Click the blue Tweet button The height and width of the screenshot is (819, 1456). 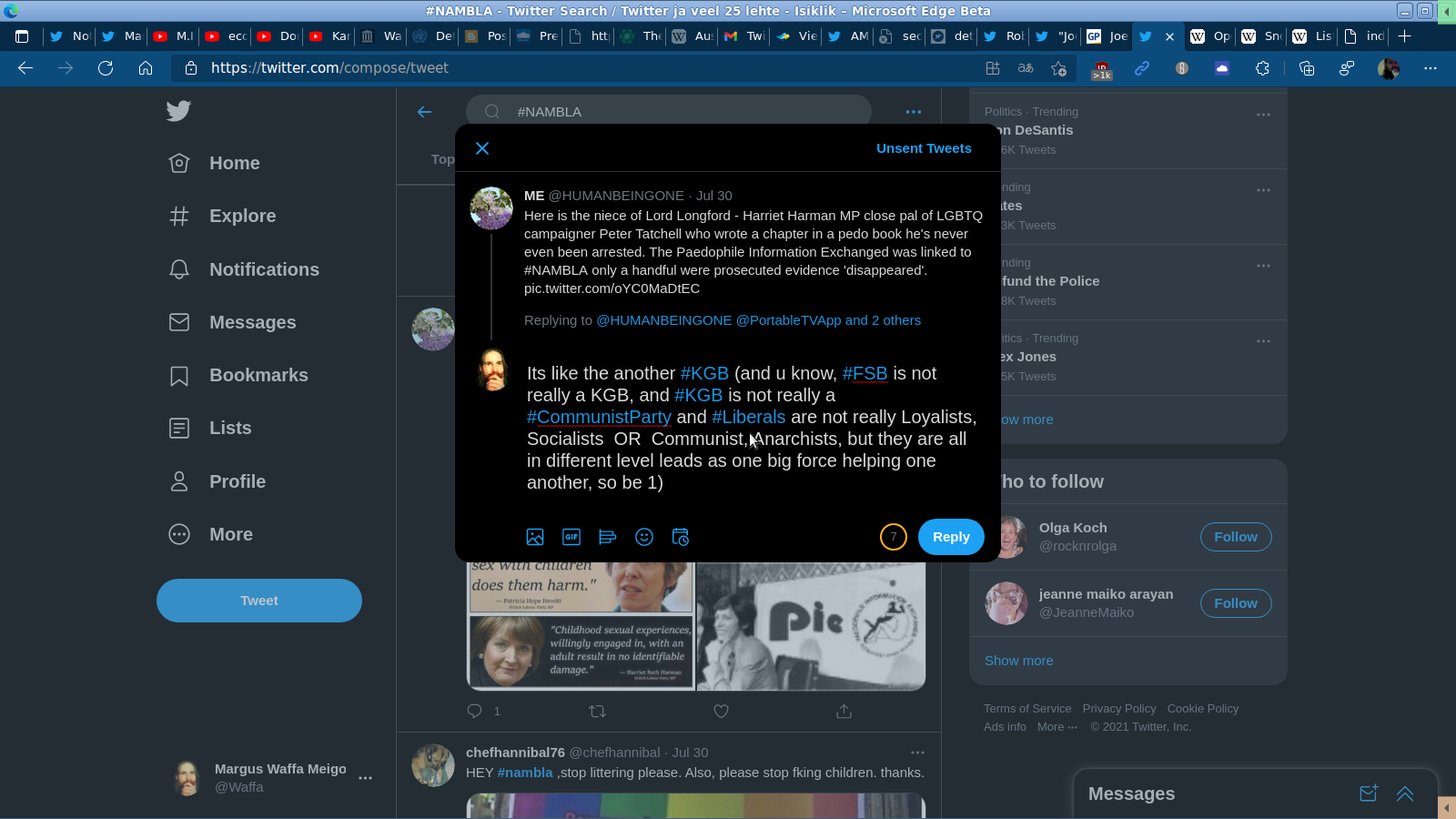[259, 601]
